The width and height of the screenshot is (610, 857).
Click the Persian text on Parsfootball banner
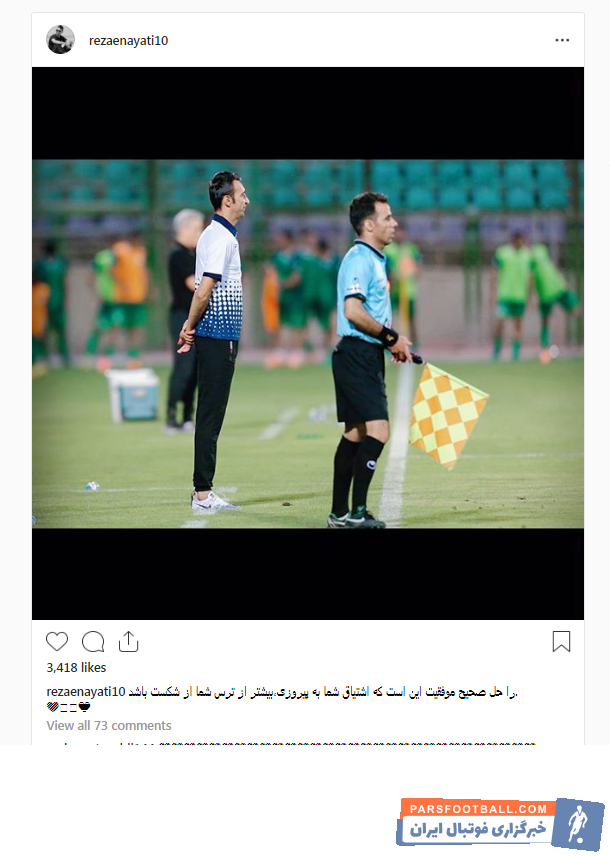click(x=478, y=830)
